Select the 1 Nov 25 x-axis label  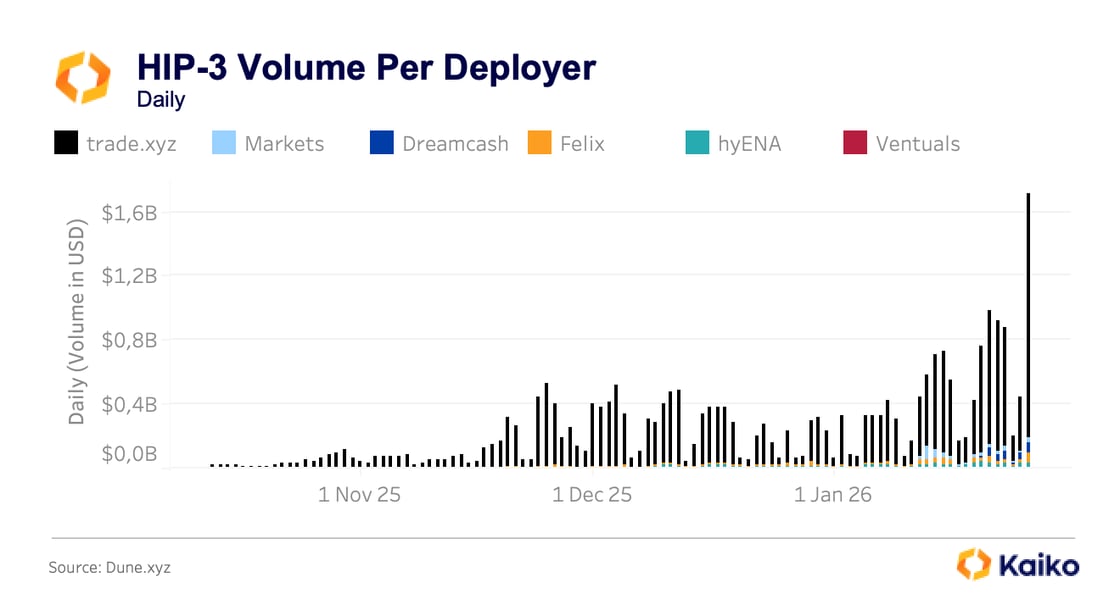[x=359, y=494]
